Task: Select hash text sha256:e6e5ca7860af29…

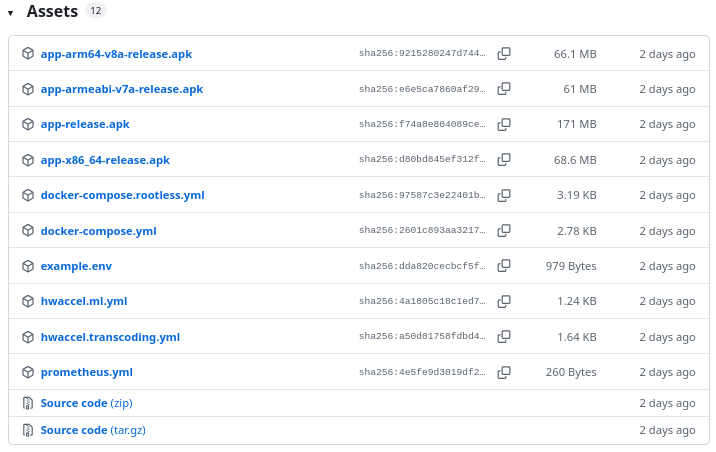Action: point(422,89)
